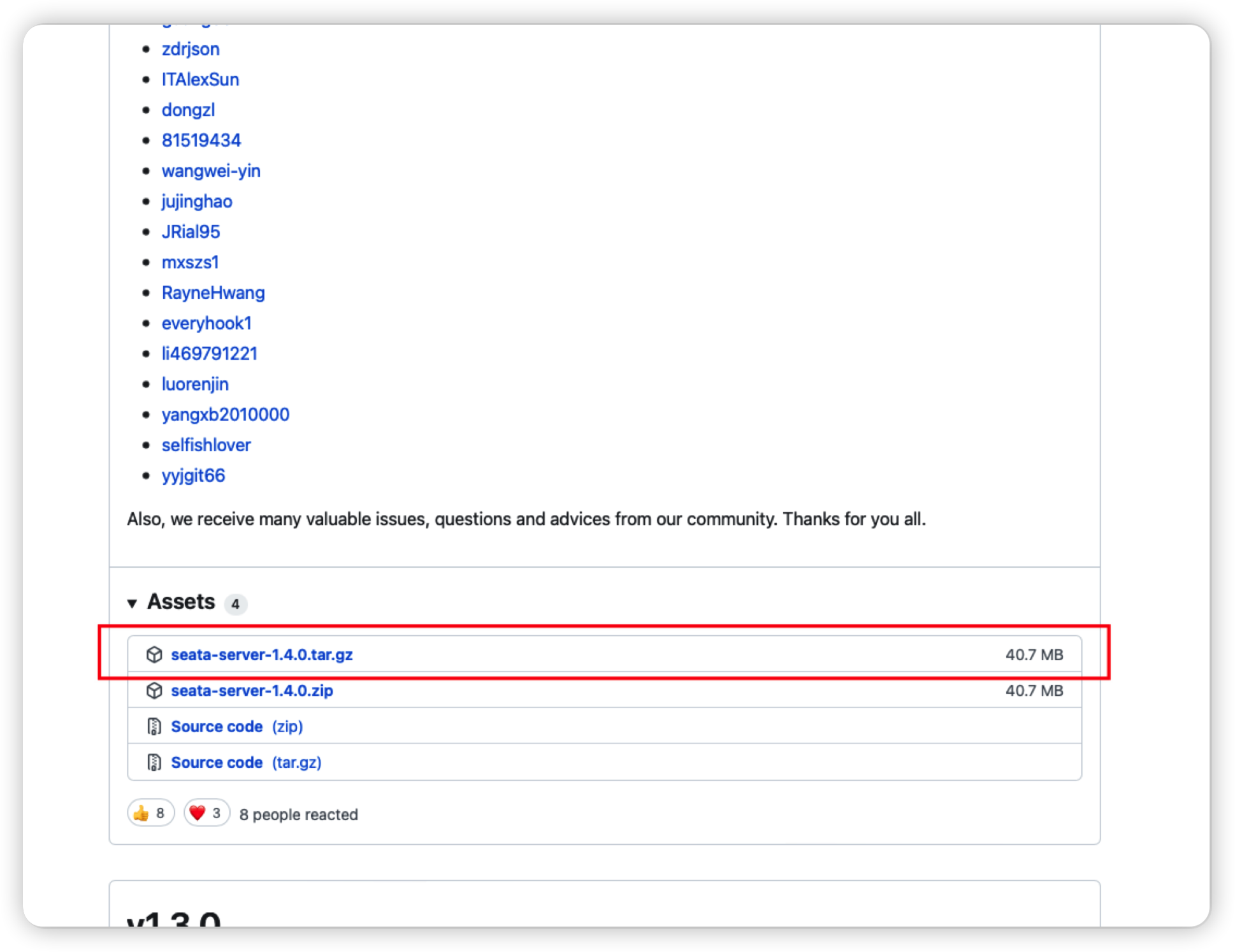
Task: Download Source code (zip)
Action: click(x=237, y=726)
